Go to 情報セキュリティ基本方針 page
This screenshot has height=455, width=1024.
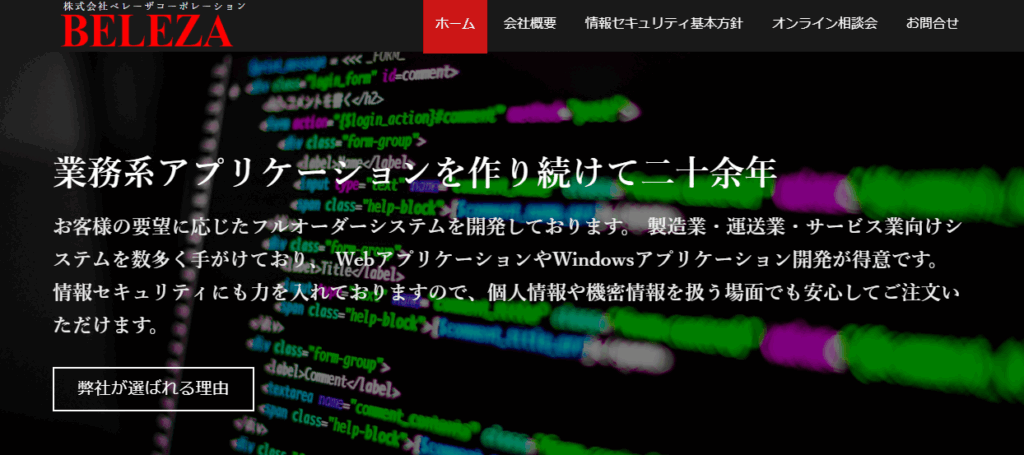(x=664, y=23)
